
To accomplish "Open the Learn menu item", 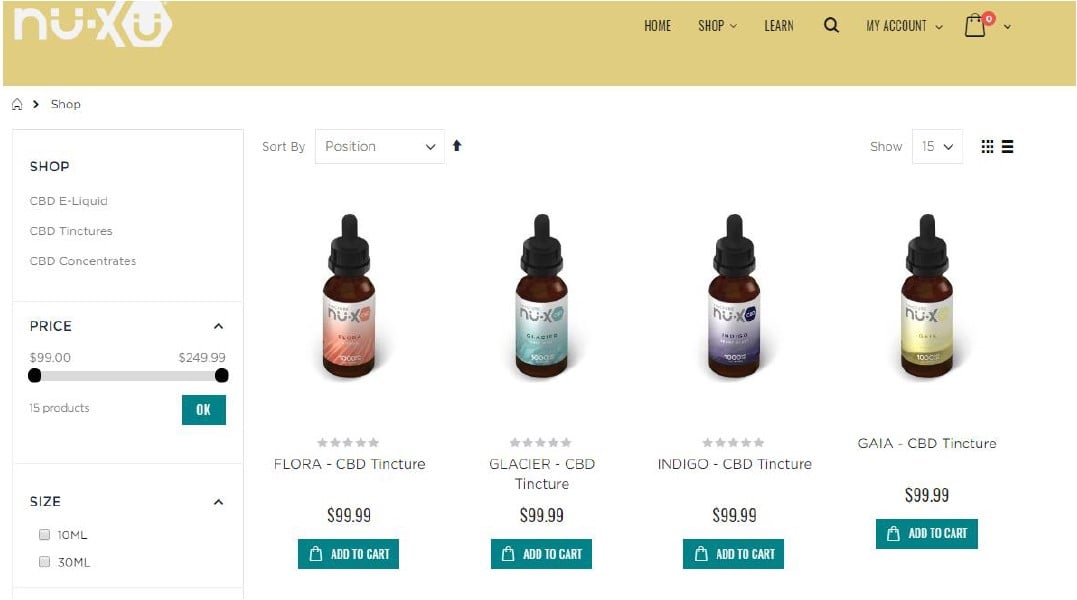I will [x=779, y=25].
